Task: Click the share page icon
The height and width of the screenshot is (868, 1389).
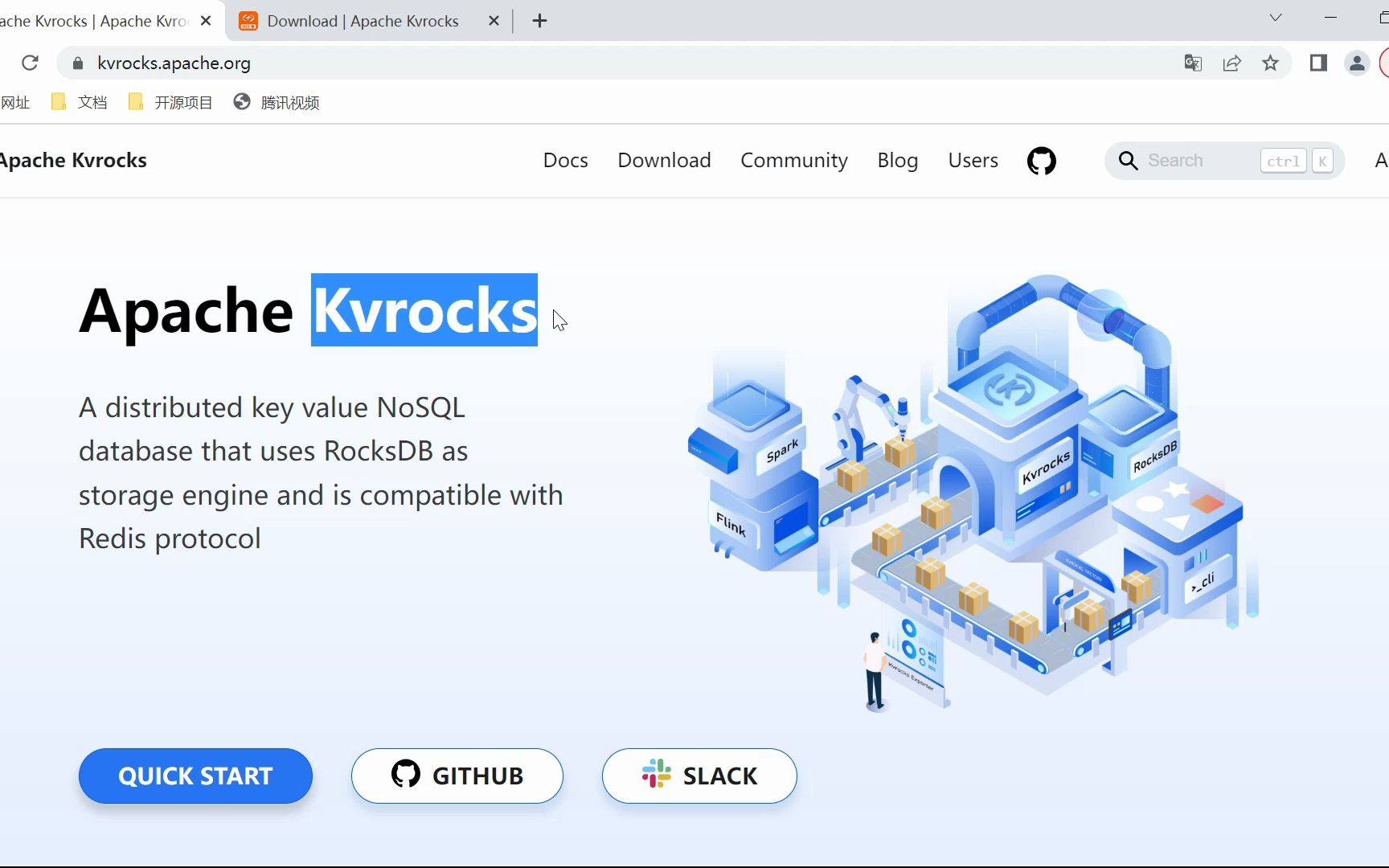Action: pos(1231,63)
